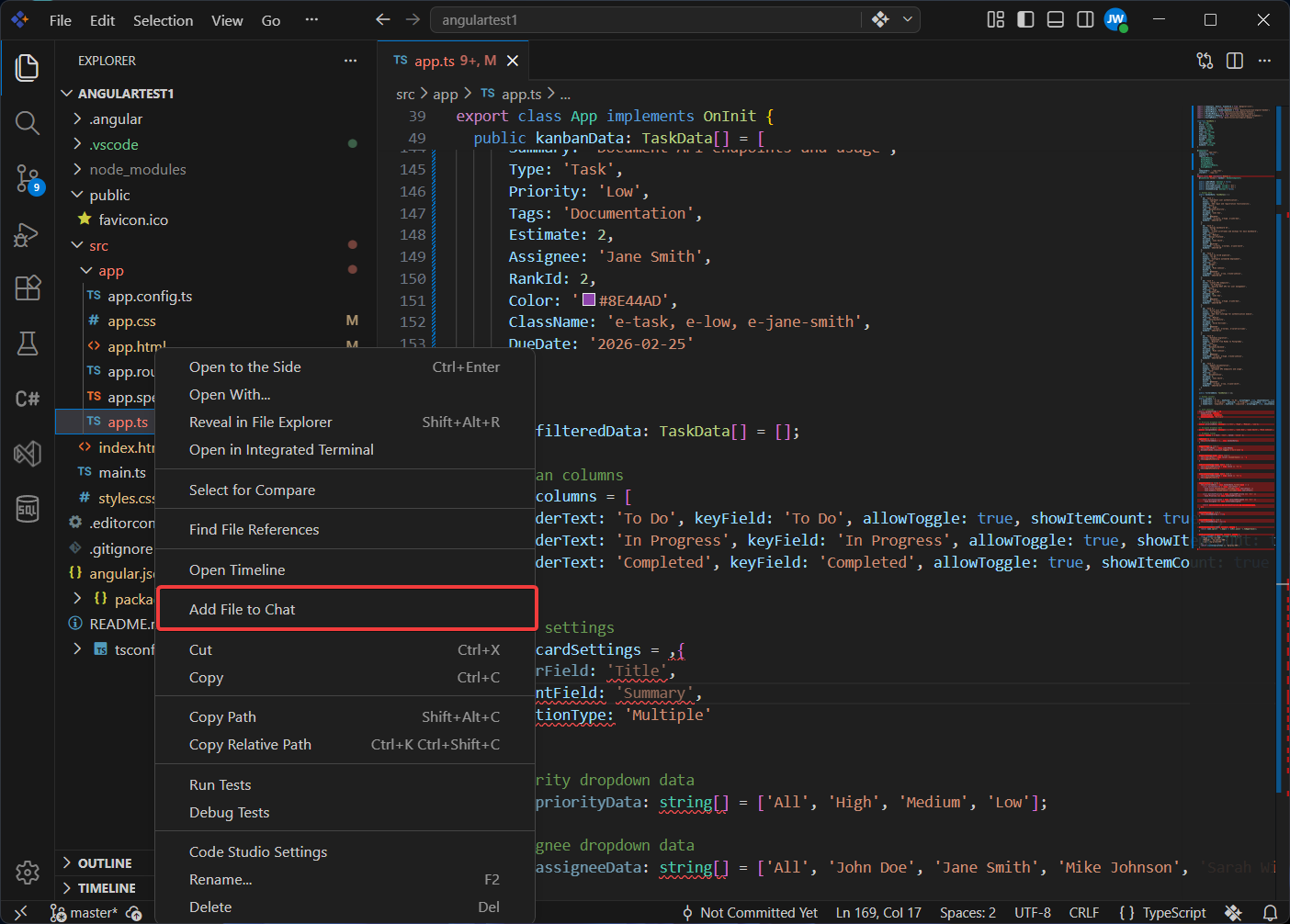1290x924 pixels.
Task: Open the SQL database activity bar icon
Action: [x=28, y=508]
